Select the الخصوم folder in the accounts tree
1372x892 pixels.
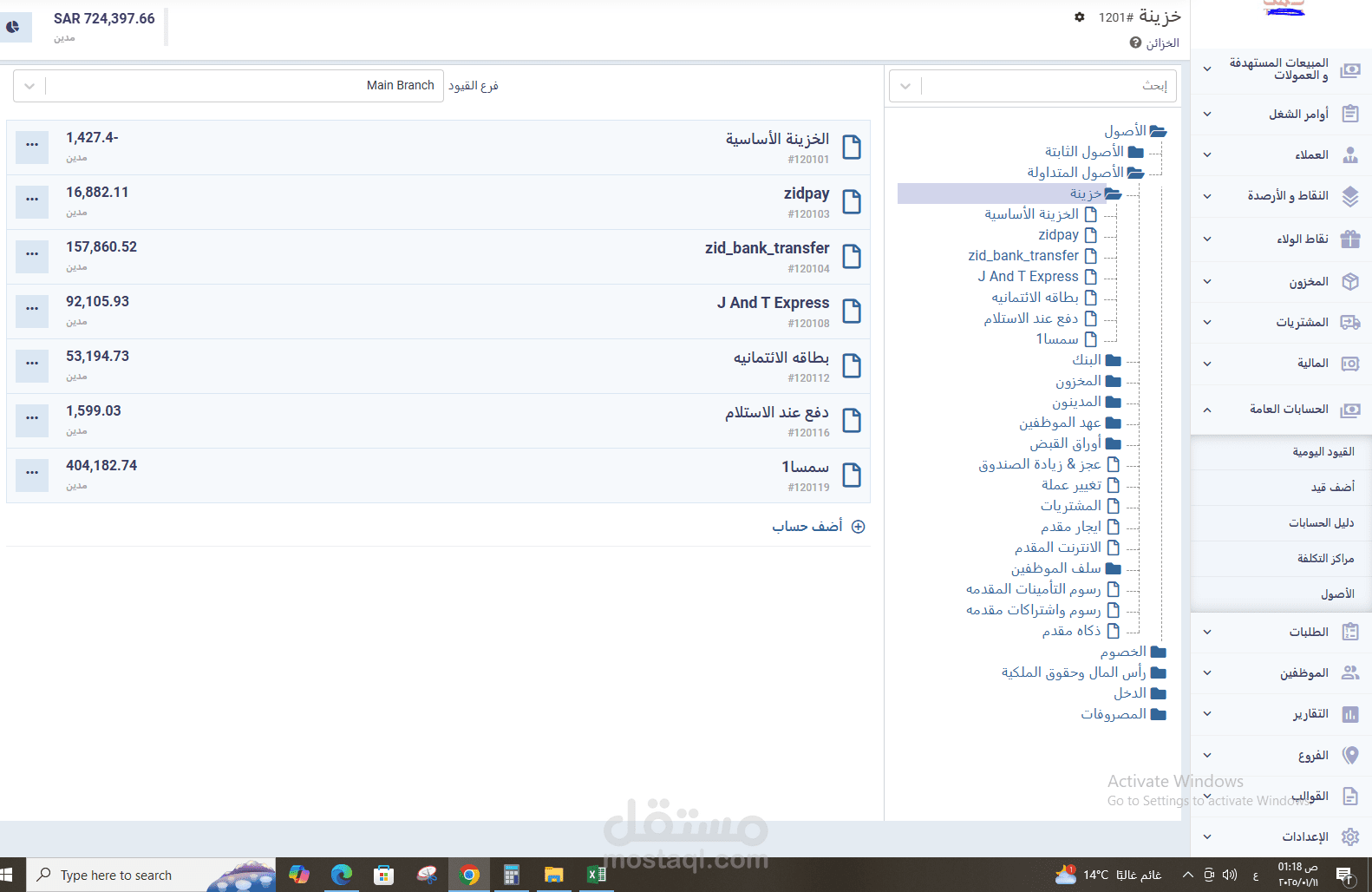click(x=1123, y=652)
